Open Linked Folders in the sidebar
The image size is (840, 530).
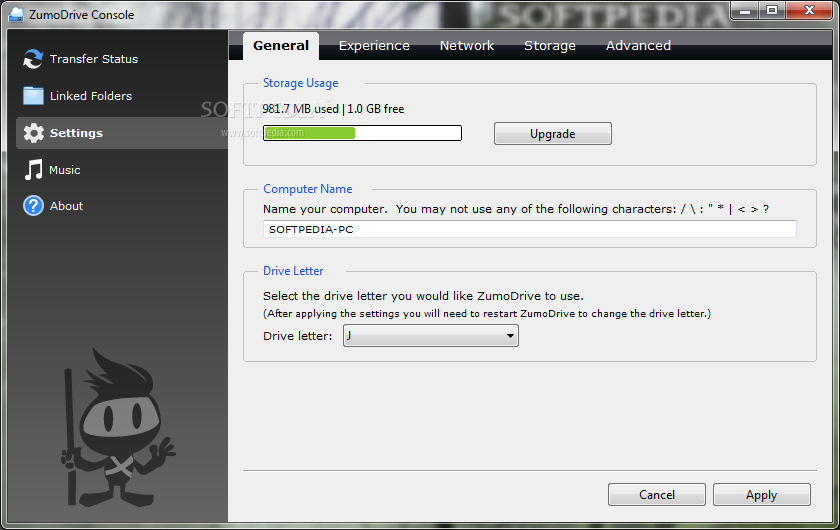coord(91,96)
